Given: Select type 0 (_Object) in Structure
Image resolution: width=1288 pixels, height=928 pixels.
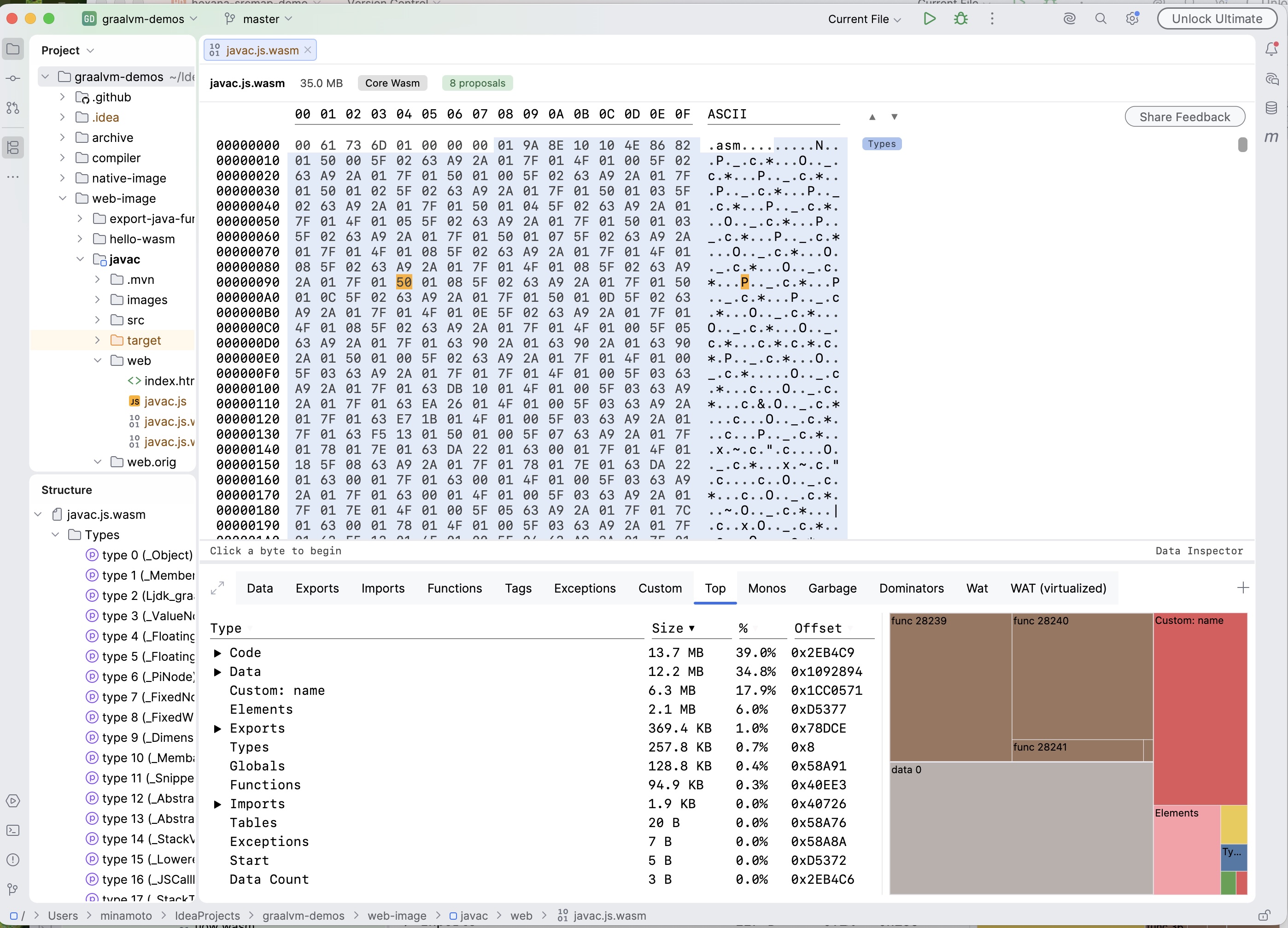Looking at the screenshot, I should tap(140, 555).
